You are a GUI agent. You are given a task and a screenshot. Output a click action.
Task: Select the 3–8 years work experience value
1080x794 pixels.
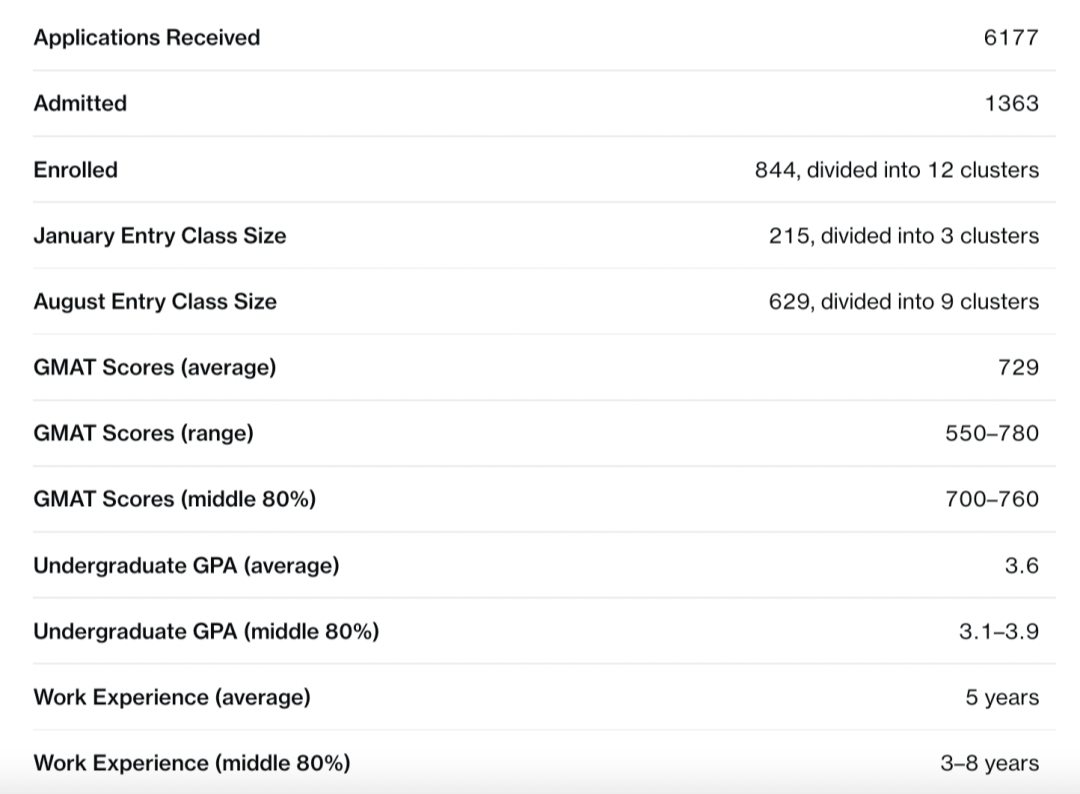pos(990,763)
